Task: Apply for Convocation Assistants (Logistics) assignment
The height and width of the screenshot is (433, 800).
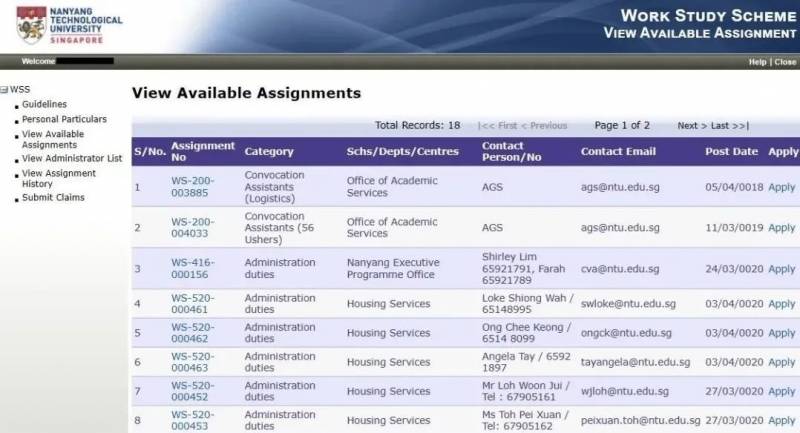Action: point(781,187)
